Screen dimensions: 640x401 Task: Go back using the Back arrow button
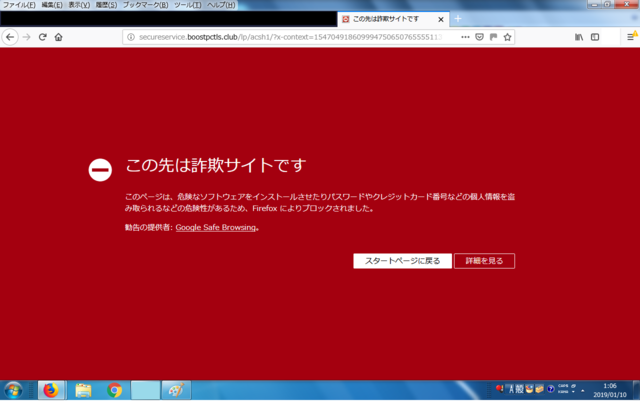pyautogui.click(x=10, y=37)
